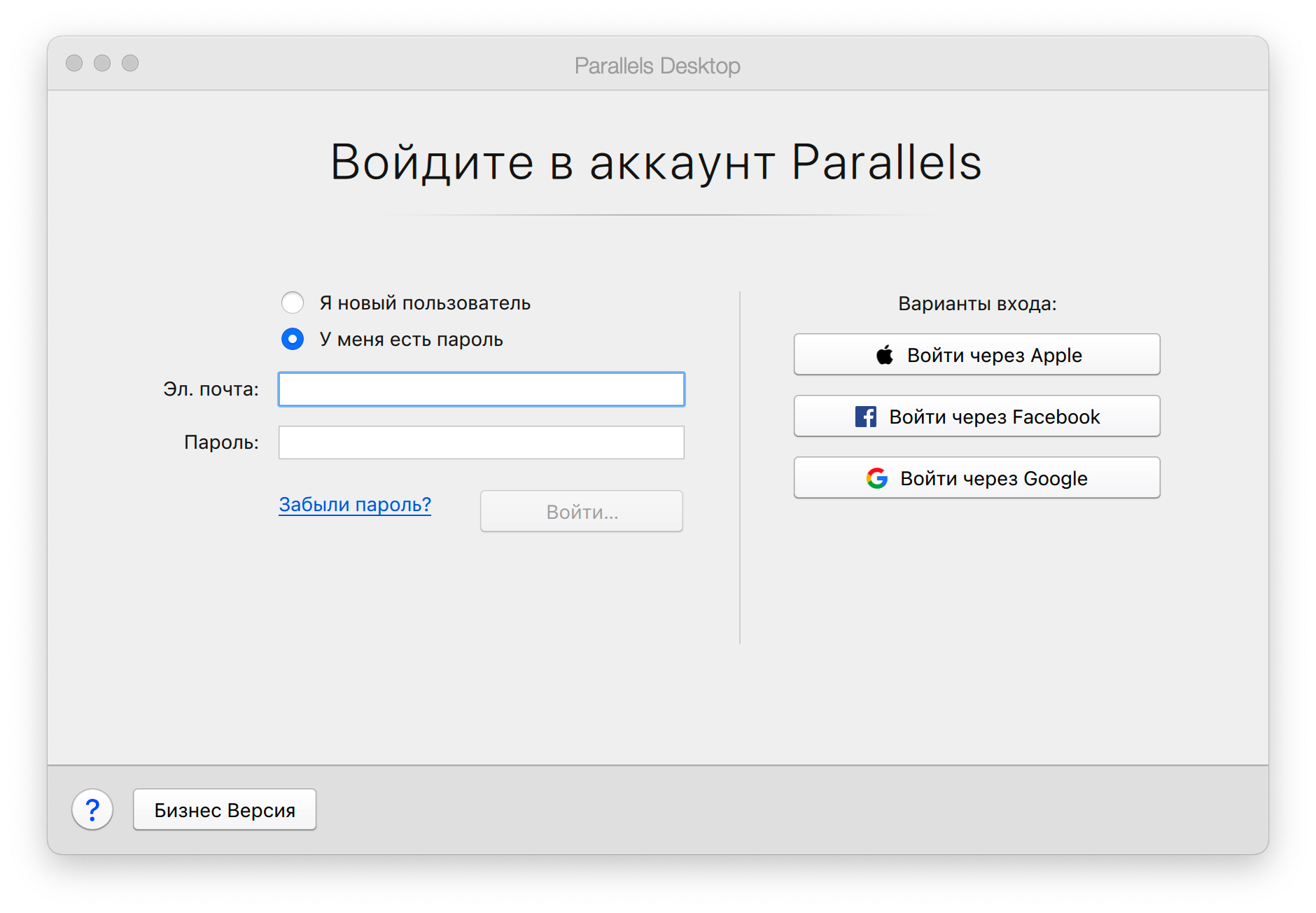Click the "Я новый пользователь" label text
1316x913 pixels.
[425, 303]
